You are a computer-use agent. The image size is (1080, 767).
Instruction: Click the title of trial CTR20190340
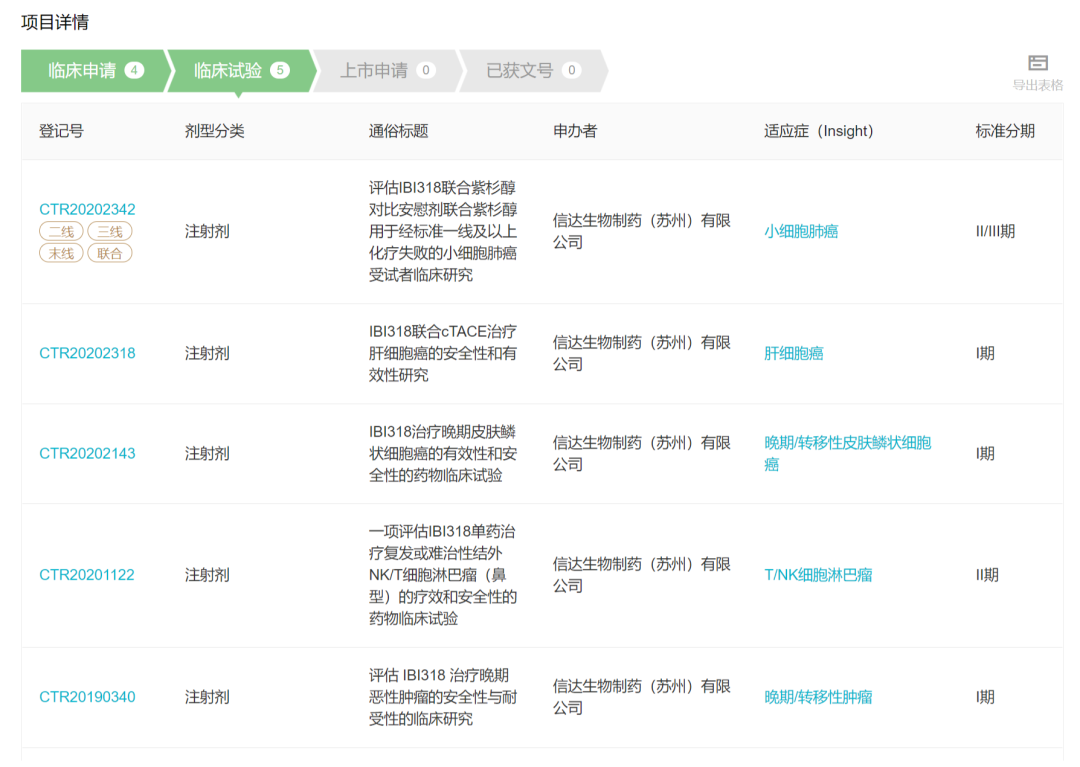coord(443,697)
